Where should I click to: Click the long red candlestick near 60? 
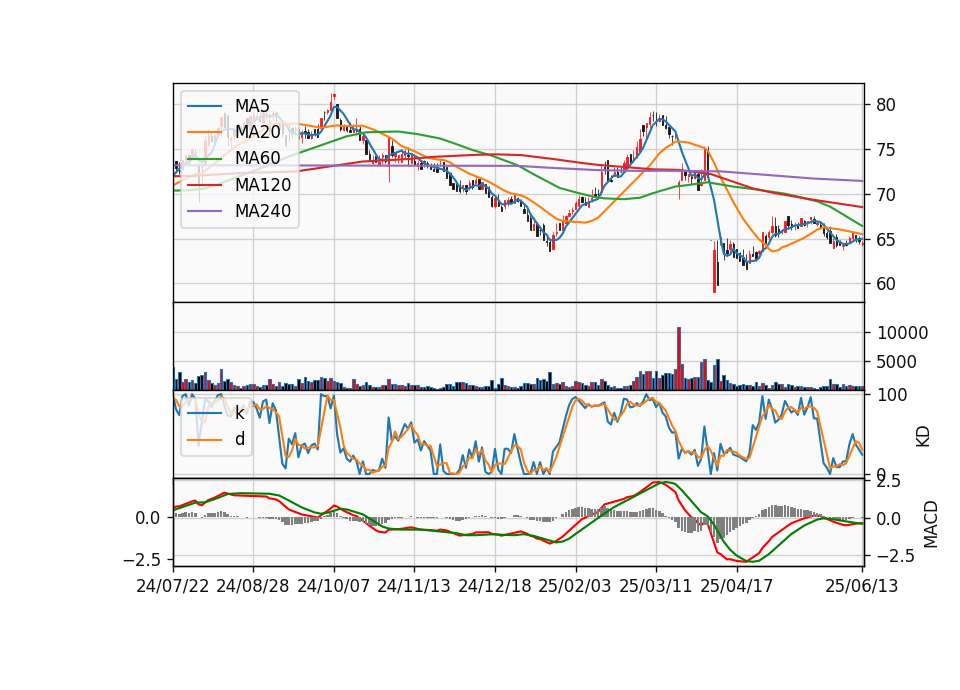point(714,267)
